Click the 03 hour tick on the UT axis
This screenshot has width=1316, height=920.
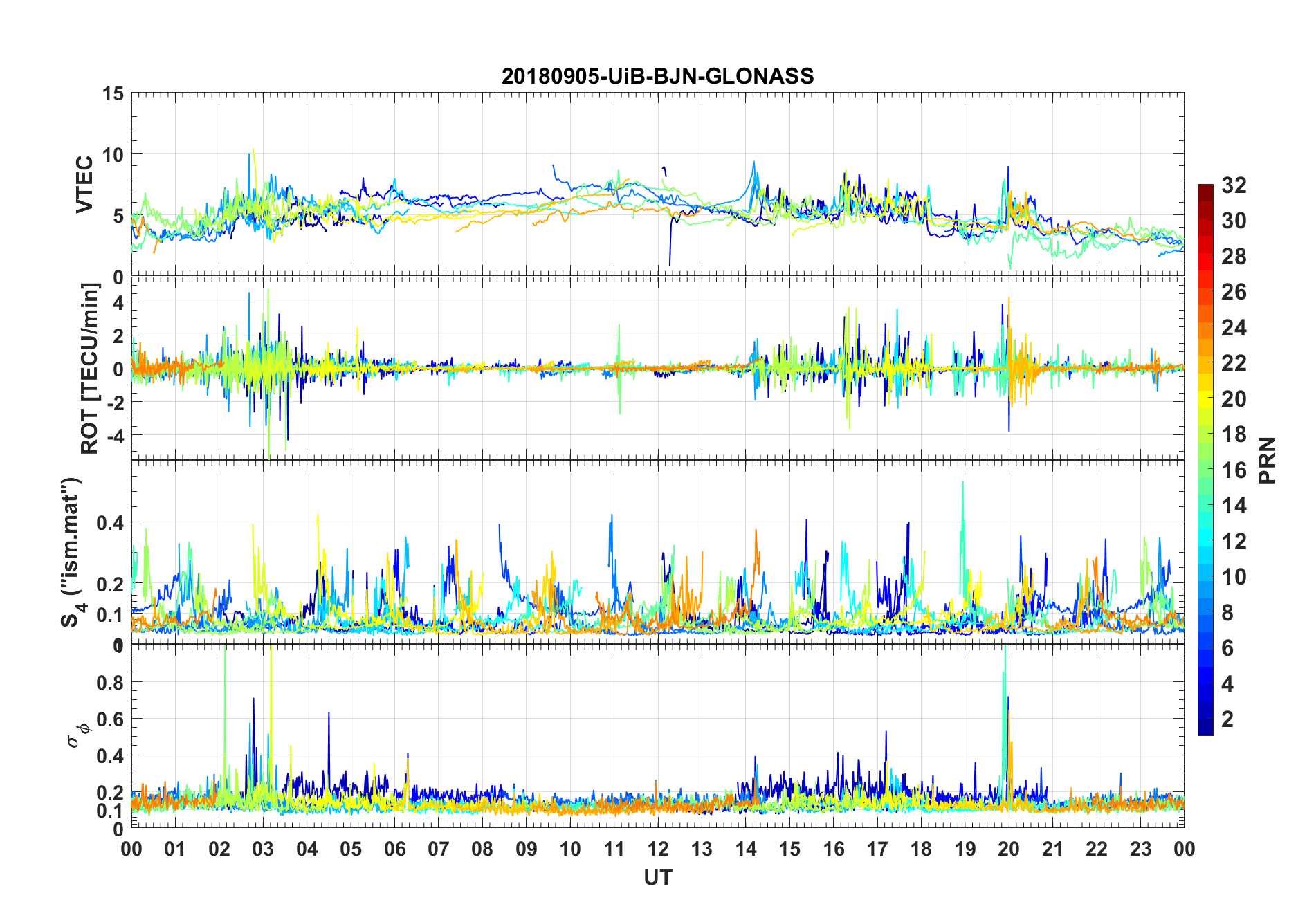[x=263, y=849]
